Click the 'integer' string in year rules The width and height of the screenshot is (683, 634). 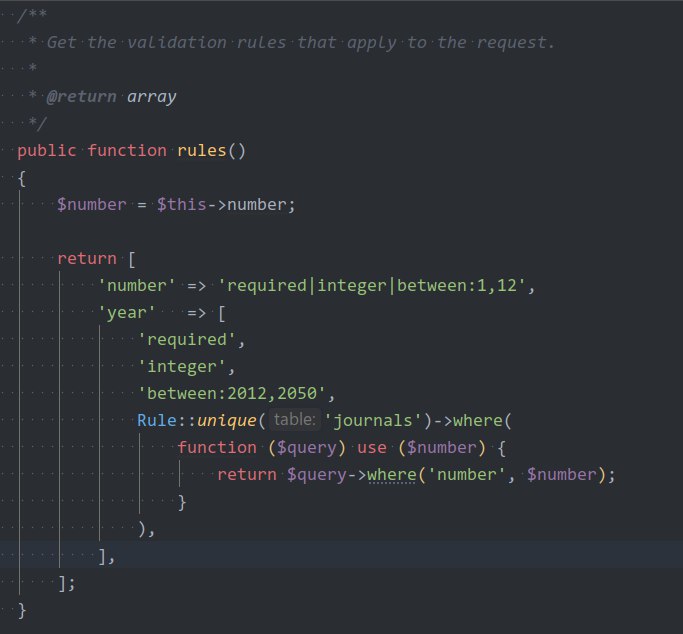click(182, 367)
